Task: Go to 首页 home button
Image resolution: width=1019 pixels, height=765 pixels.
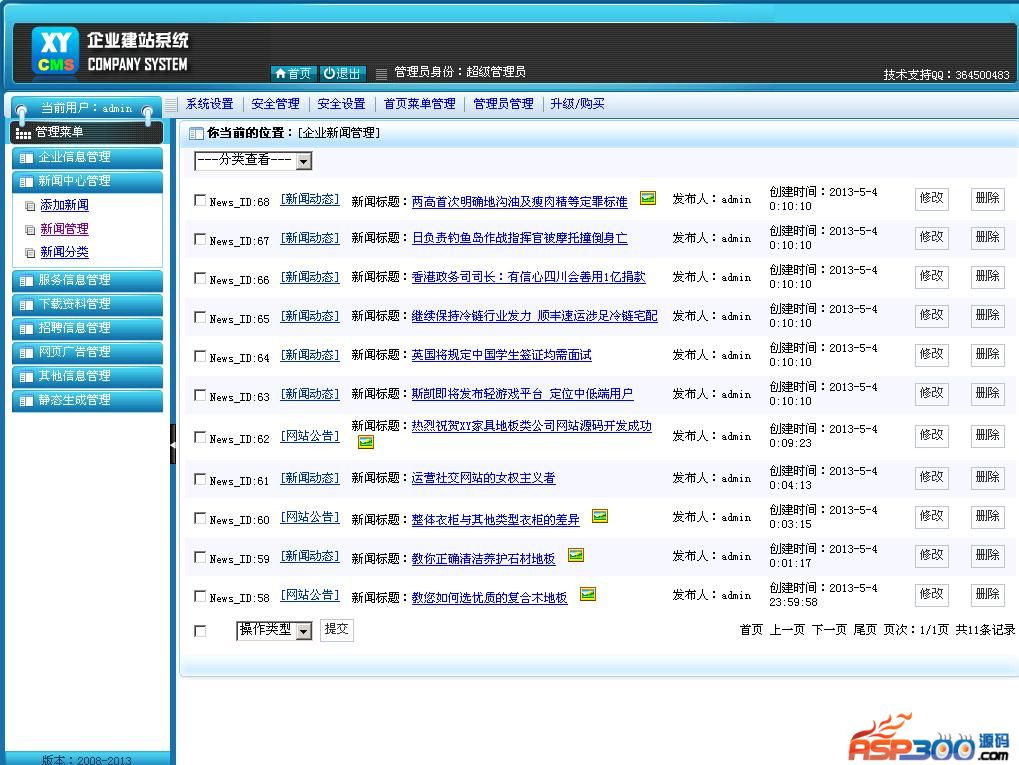Action: click(x=293, y=73)
